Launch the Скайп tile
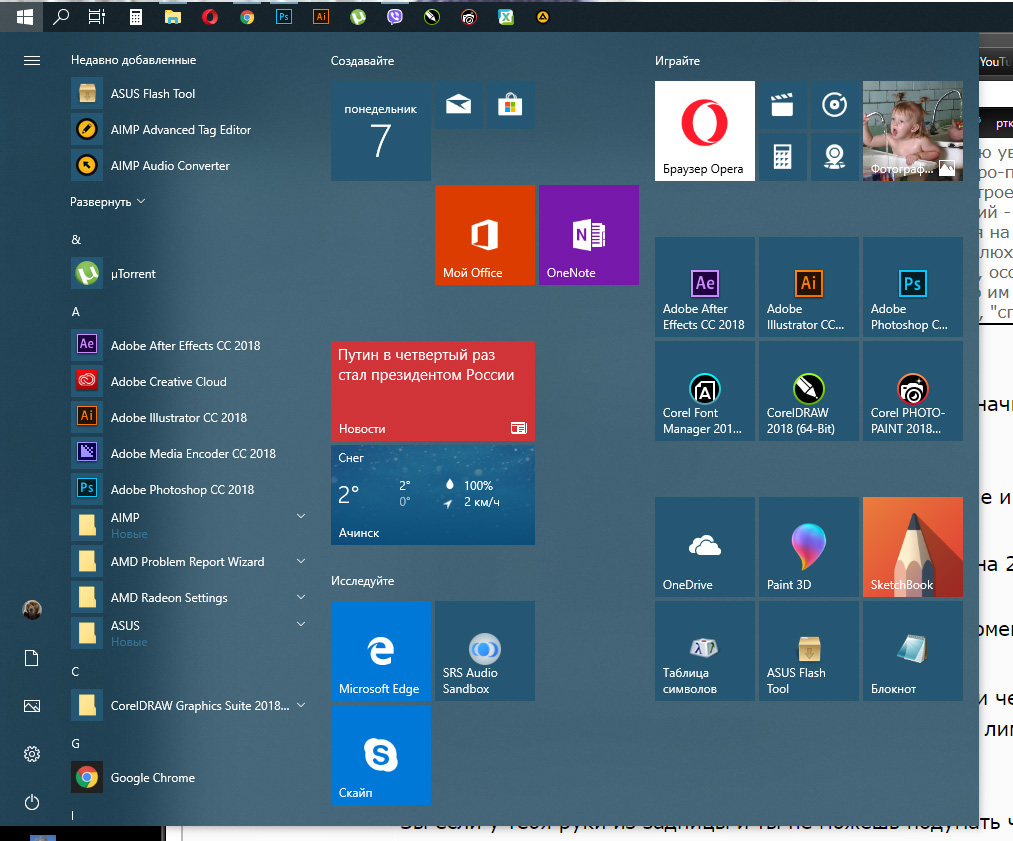The height and width of the screenshot is (841, 1013). [381, 755]
